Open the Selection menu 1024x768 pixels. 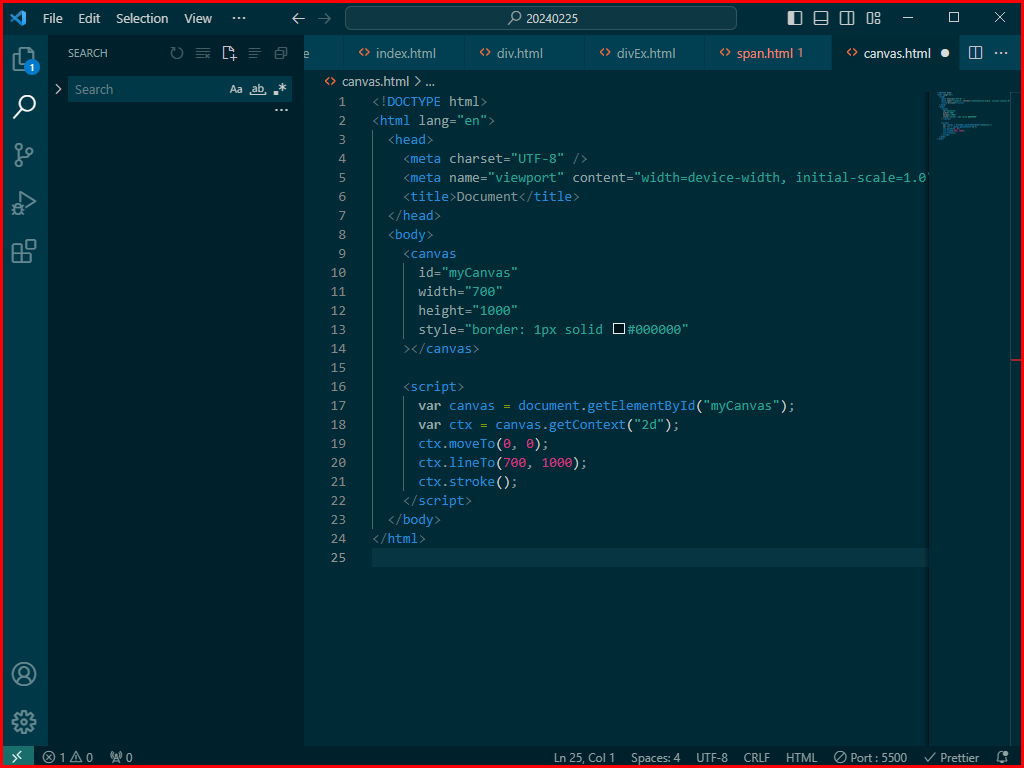tap(142, 18)
